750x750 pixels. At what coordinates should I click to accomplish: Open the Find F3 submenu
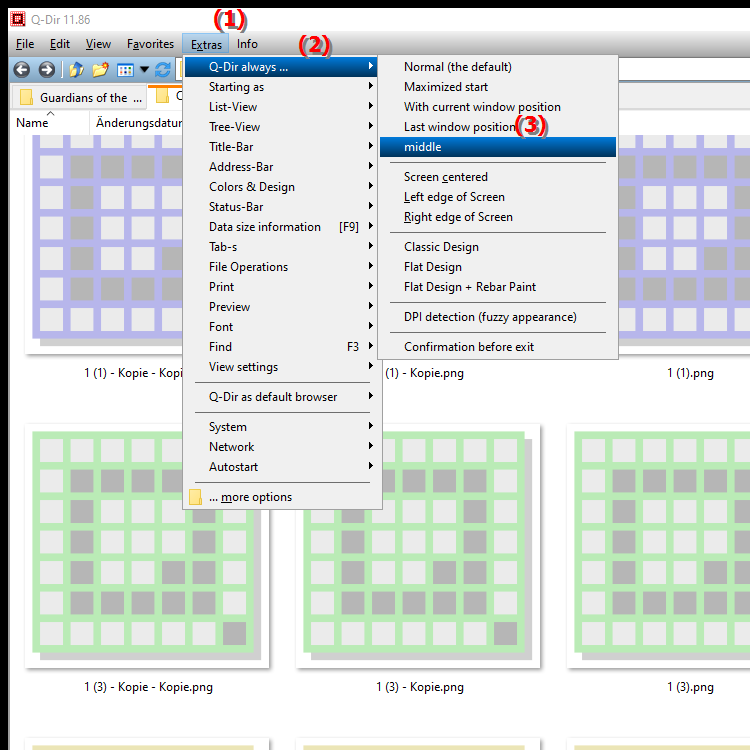(281, 347)
